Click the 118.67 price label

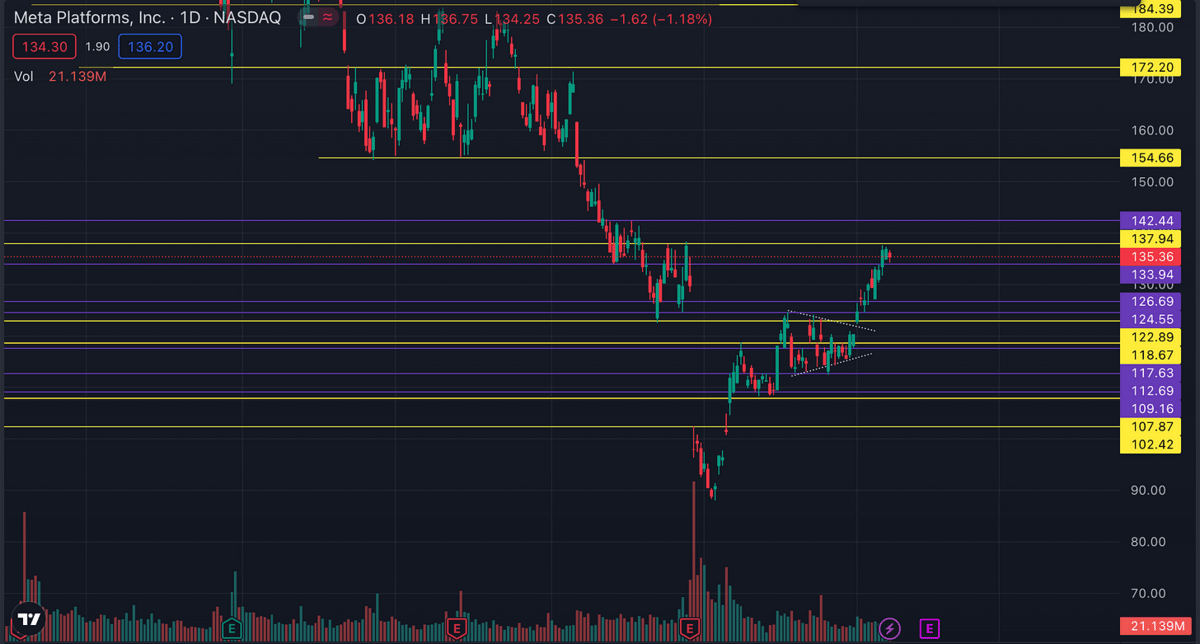(1152, 355)
